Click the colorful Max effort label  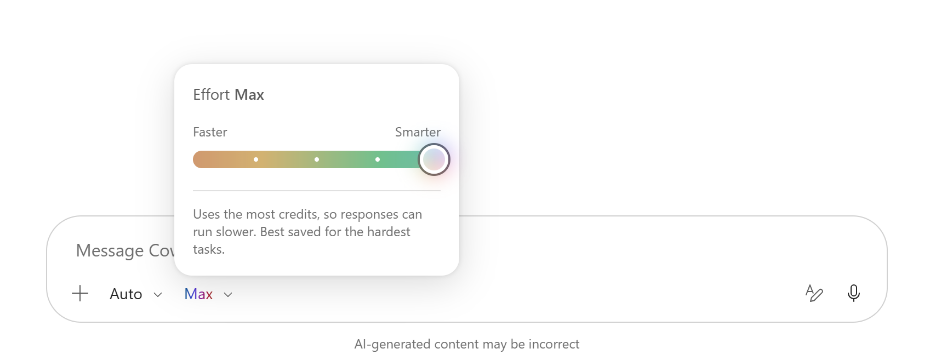pos(198,294)
